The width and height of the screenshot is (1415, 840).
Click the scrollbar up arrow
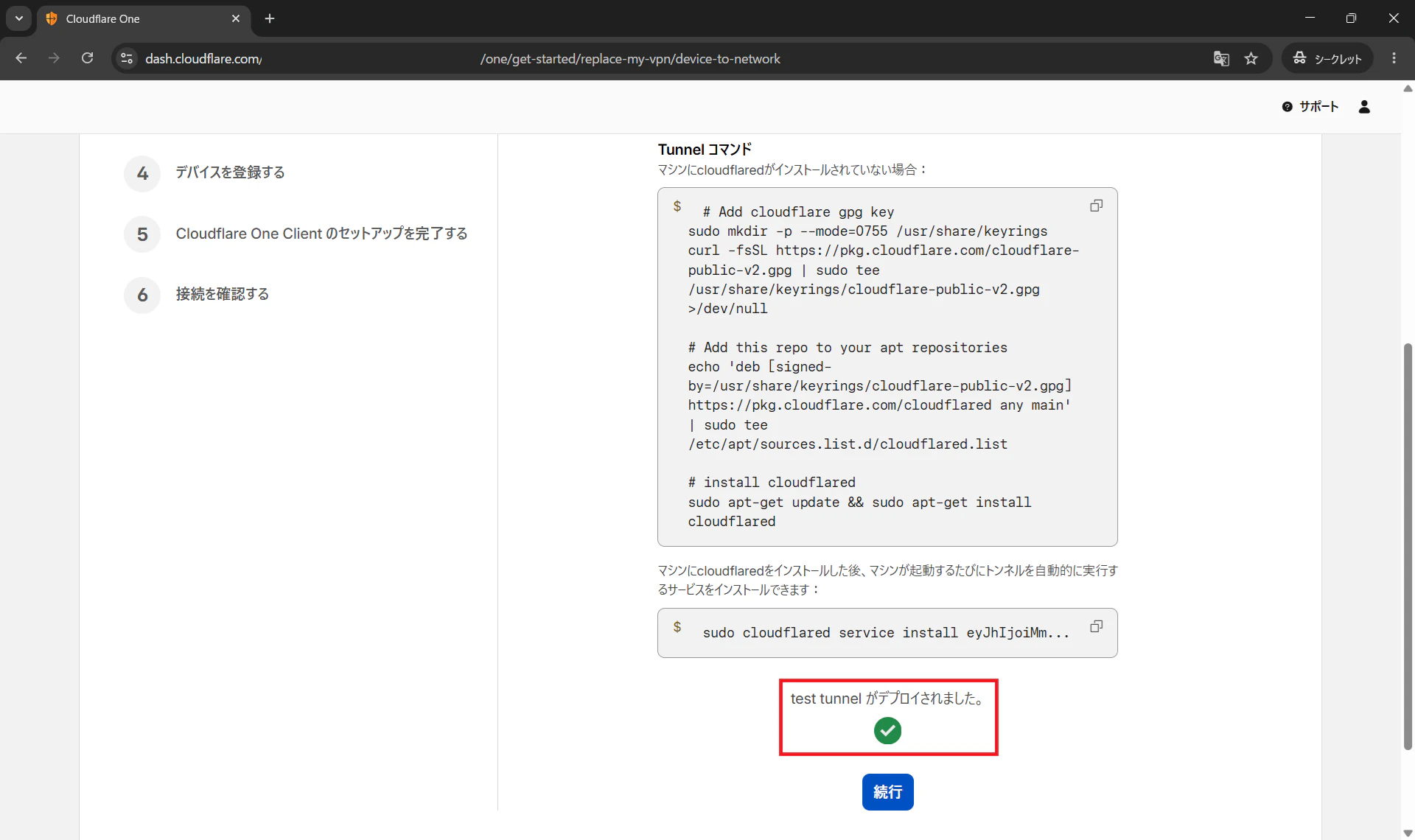(1408, 88)
